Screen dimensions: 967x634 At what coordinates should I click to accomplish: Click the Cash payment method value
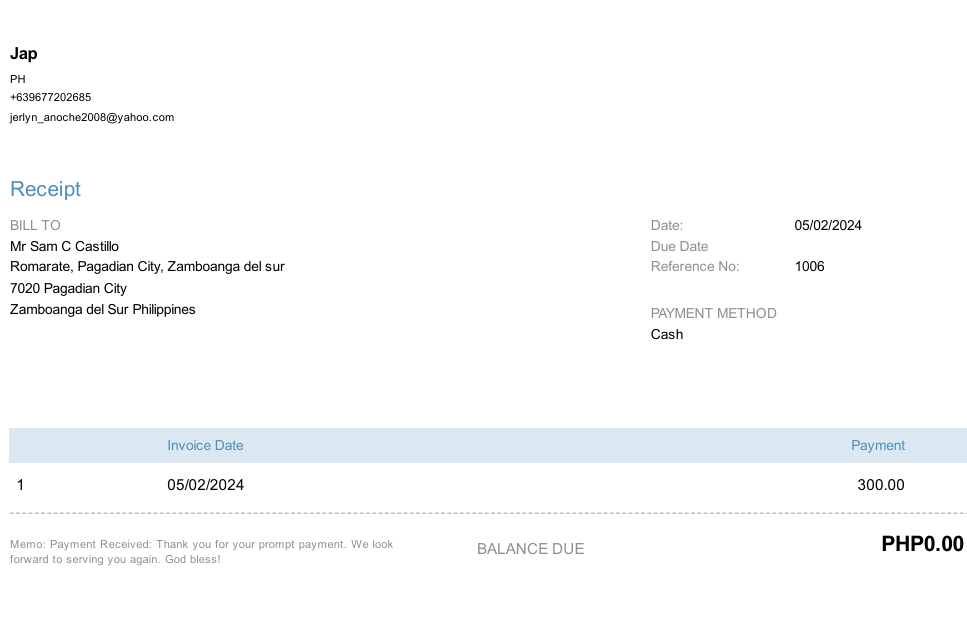[x=667, y=334]
